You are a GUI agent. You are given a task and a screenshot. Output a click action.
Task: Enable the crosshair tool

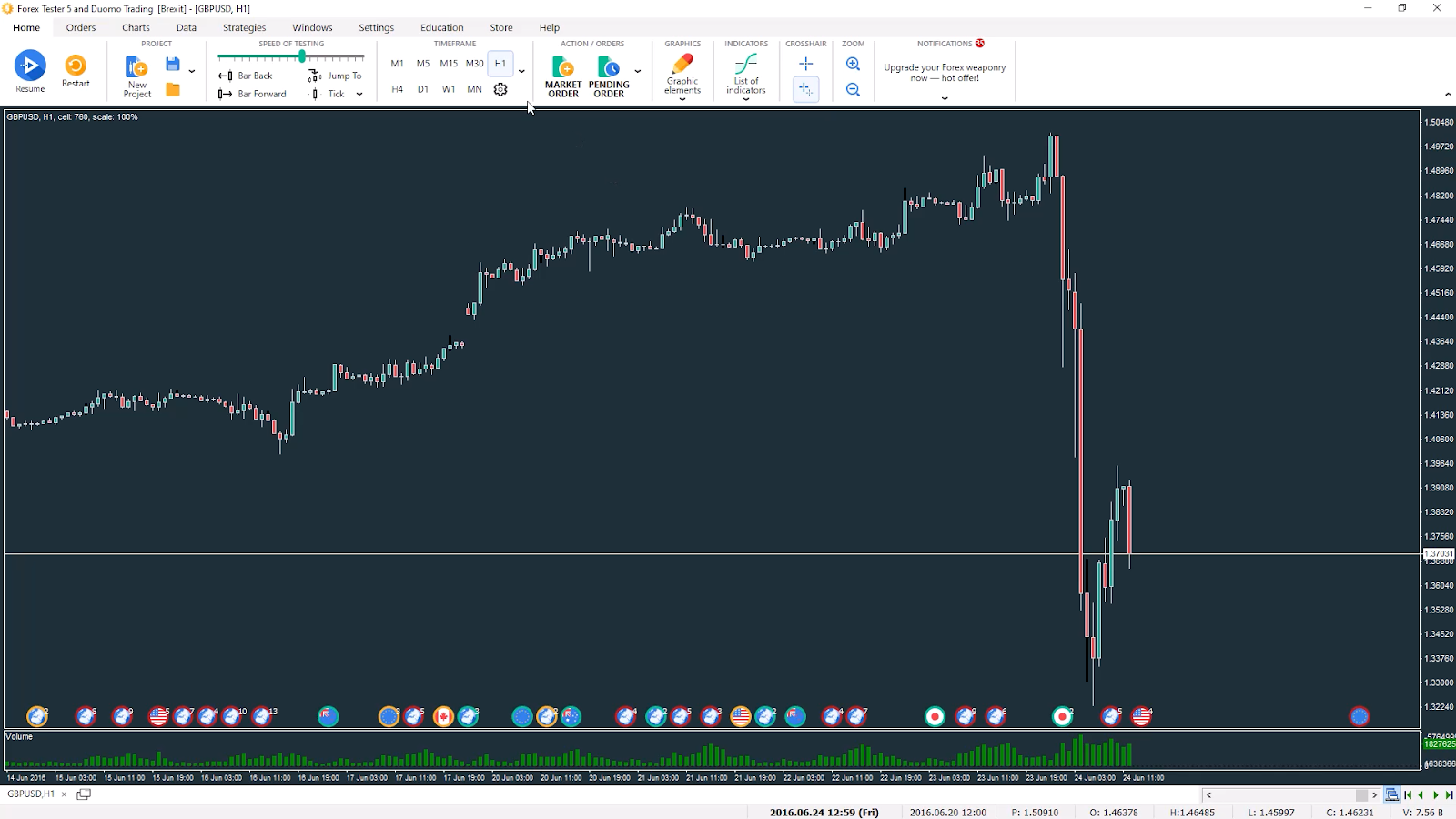805,64
